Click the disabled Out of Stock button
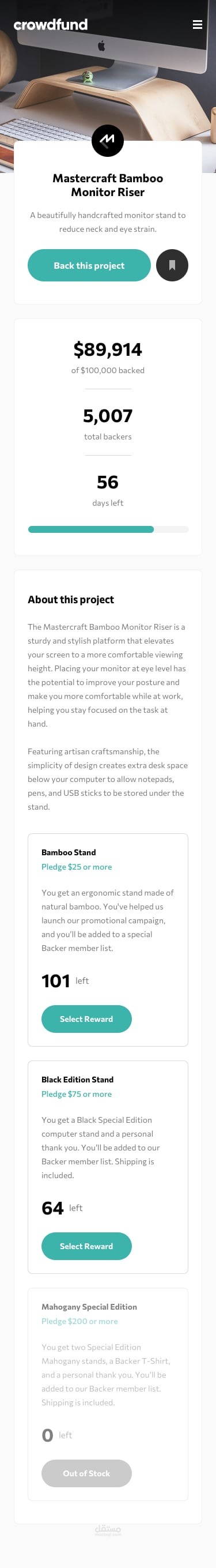Image resolution: width=216 pixels, height=1568 pixels. click(x=86, y=1473)
